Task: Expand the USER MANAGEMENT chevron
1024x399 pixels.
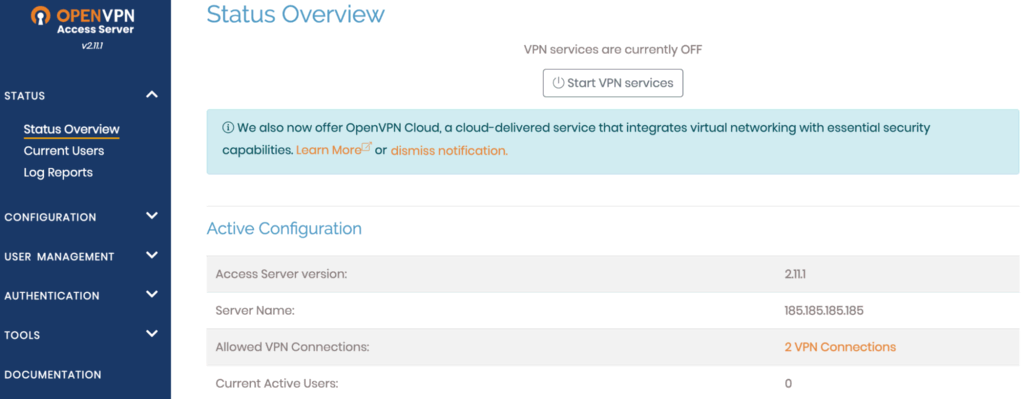Action: [x=152, y=255]
